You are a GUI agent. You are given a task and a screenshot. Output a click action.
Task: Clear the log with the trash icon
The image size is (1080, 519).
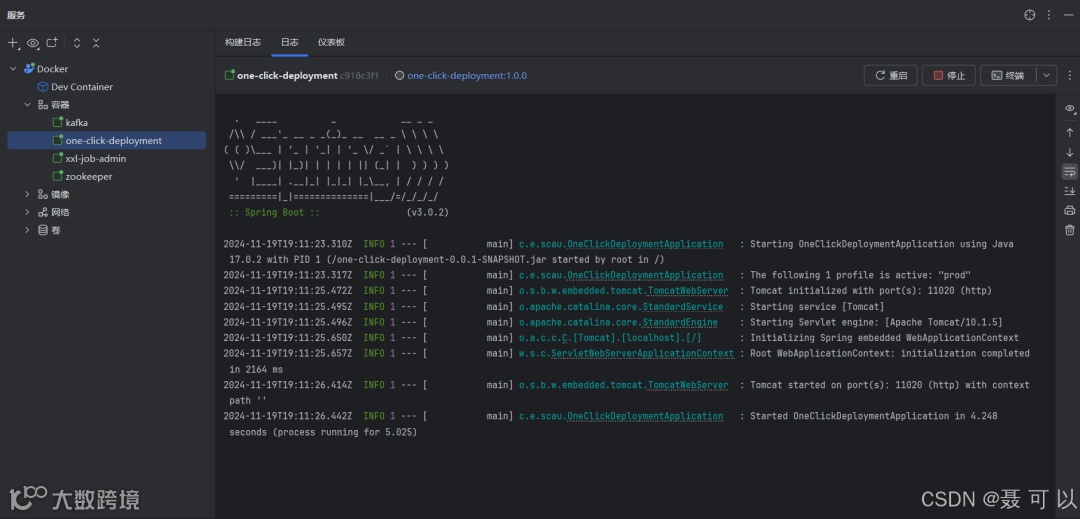pos(1069,231)
